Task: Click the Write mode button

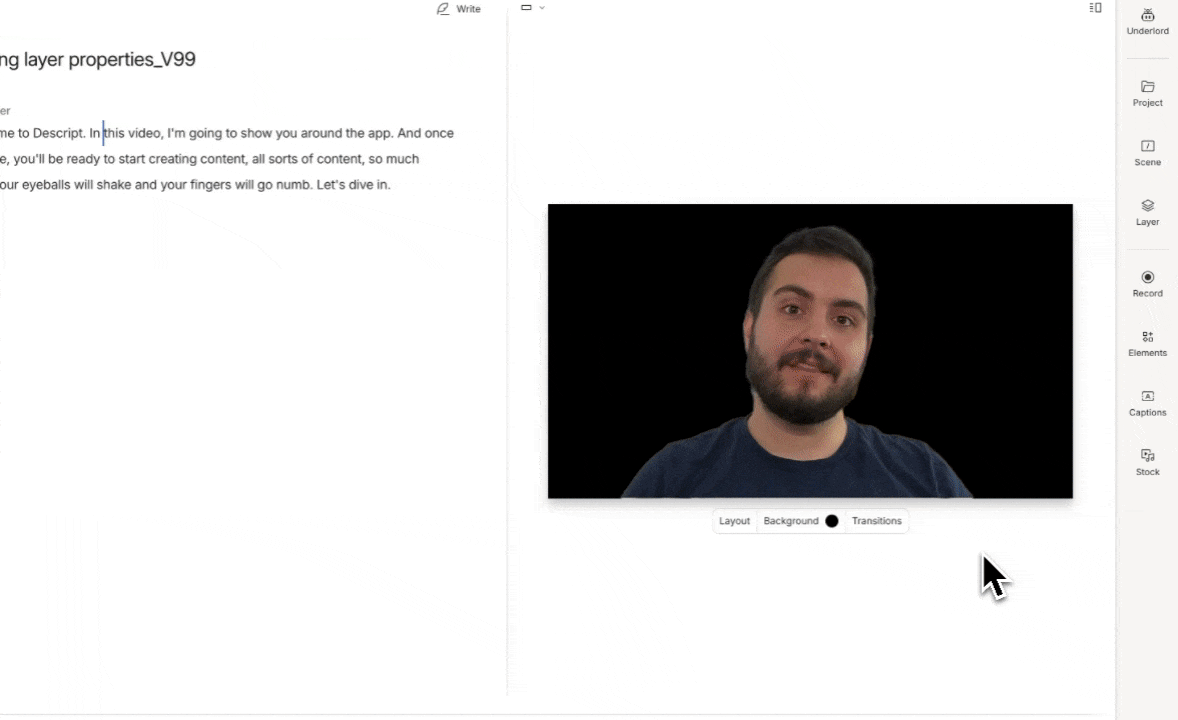Action: point(459,9)
